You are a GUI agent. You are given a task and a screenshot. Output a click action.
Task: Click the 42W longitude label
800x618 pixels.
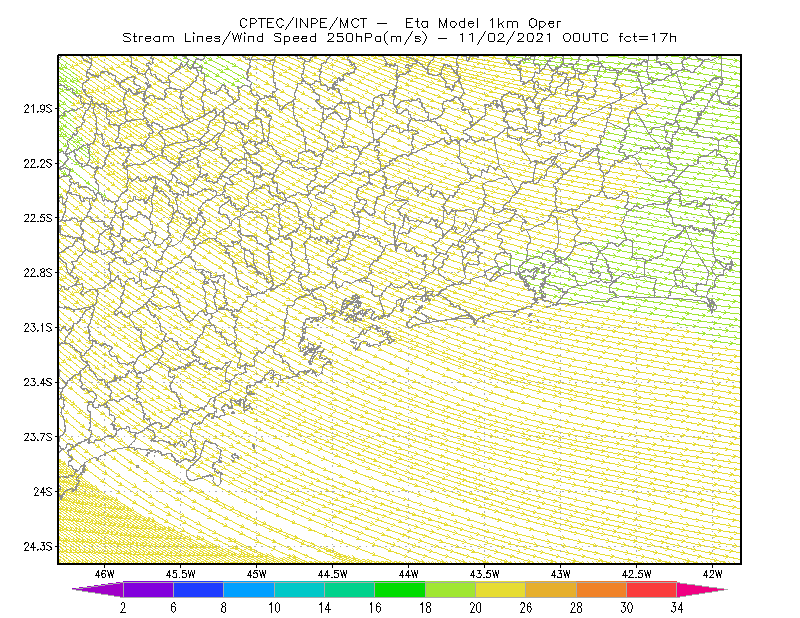click(x=712, y=574)
